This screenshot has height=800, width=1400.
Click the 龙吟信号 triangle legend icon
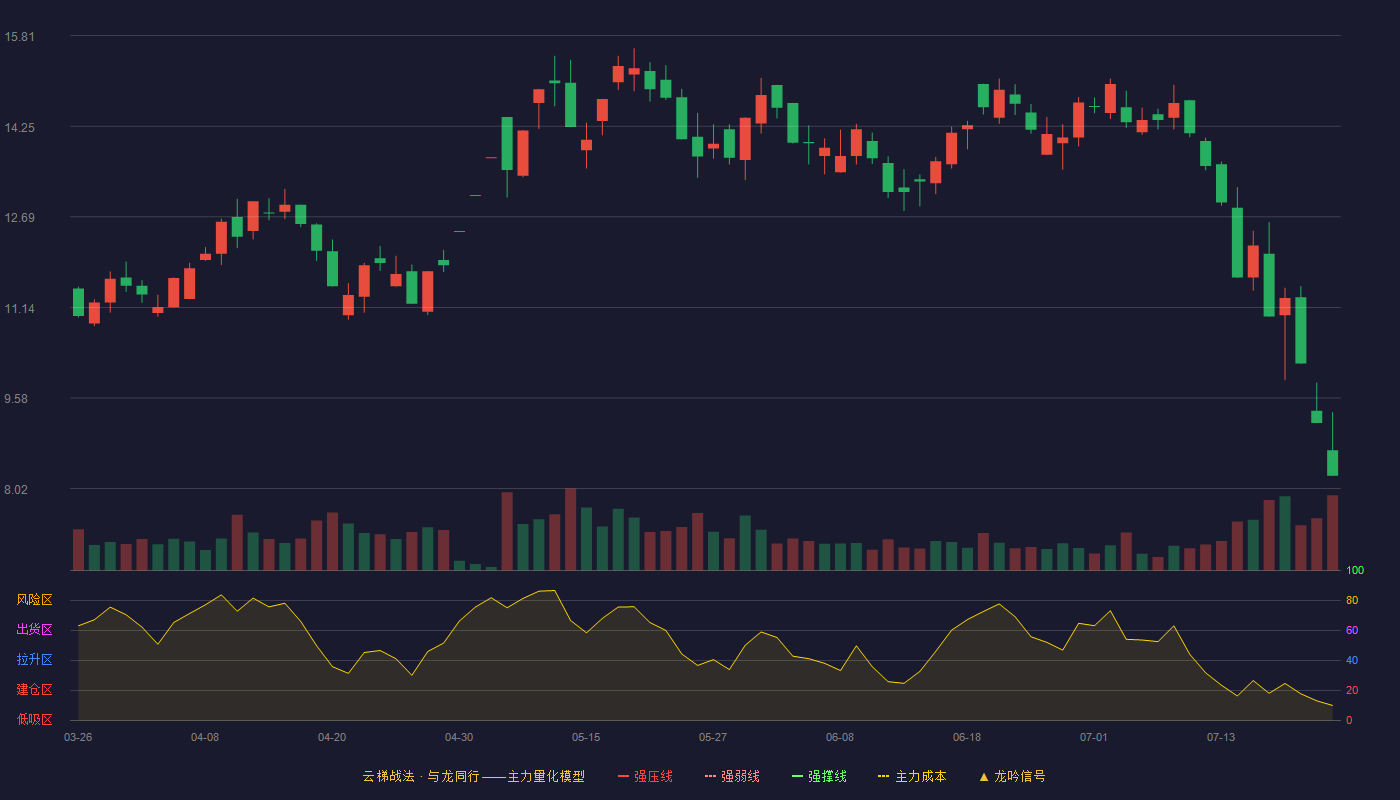point(983,776)
